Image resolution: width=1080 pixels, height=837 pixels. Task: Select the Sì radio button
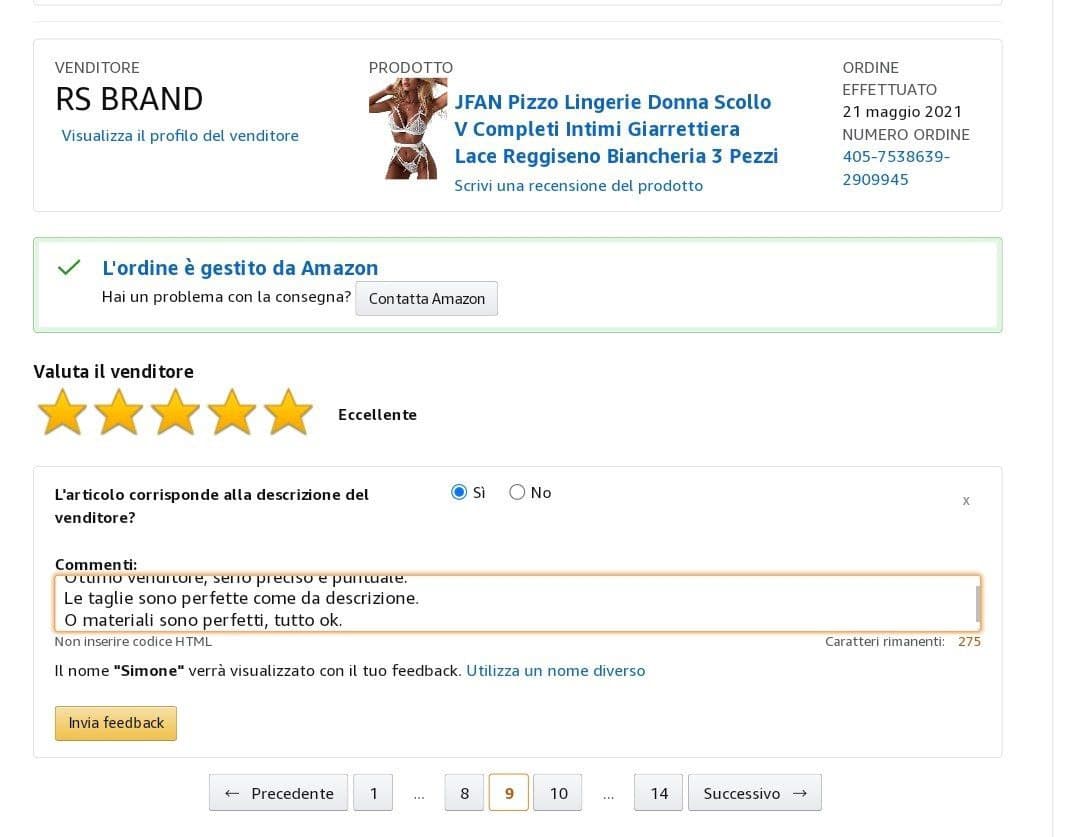pos(459,492)
